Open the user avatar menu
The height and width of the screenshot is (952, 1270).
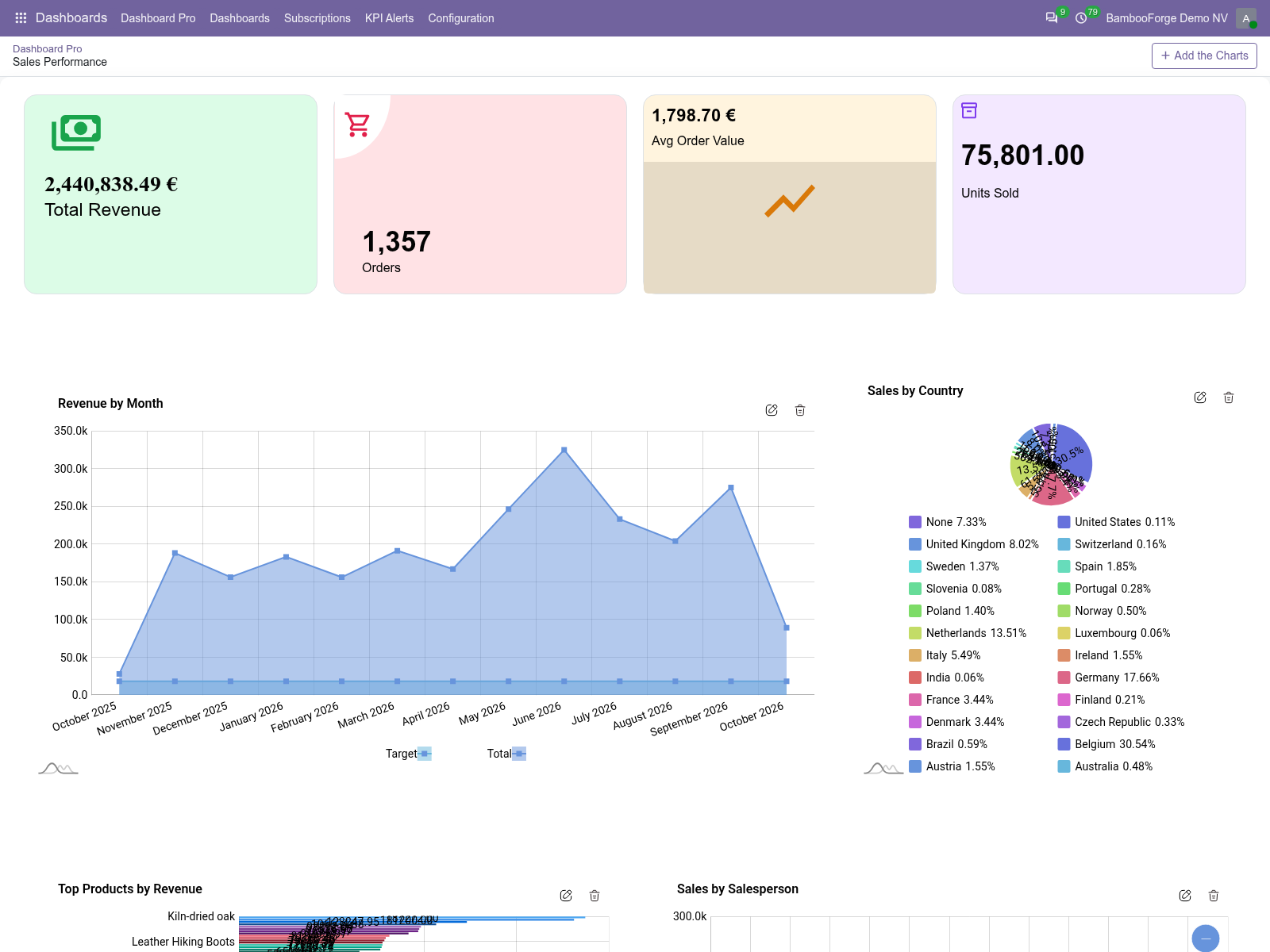(x=1246, y=18)
